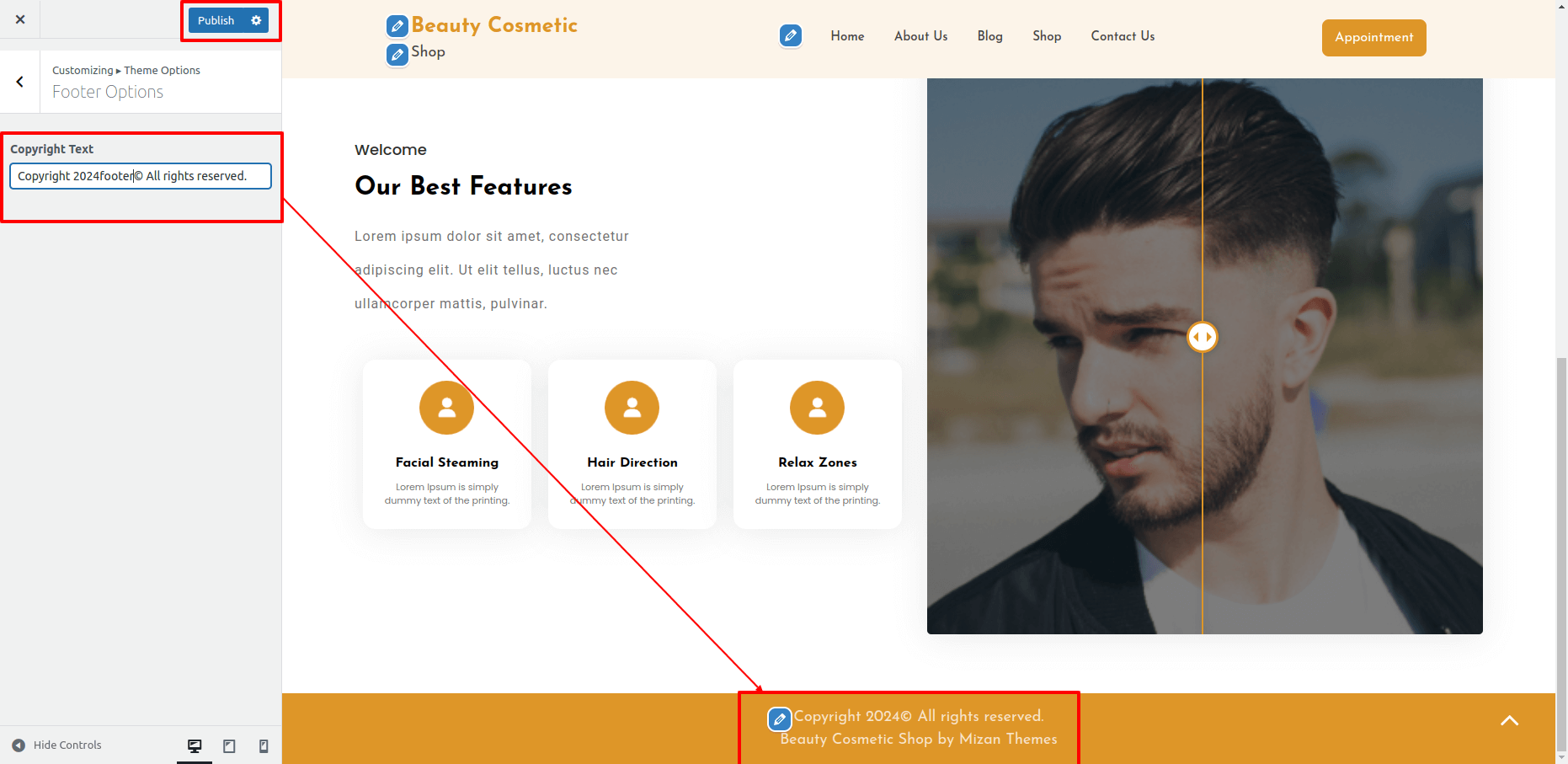Open the Home menu item
Image resolution: width=1568 pixels, height=764 pixels.
847,36
